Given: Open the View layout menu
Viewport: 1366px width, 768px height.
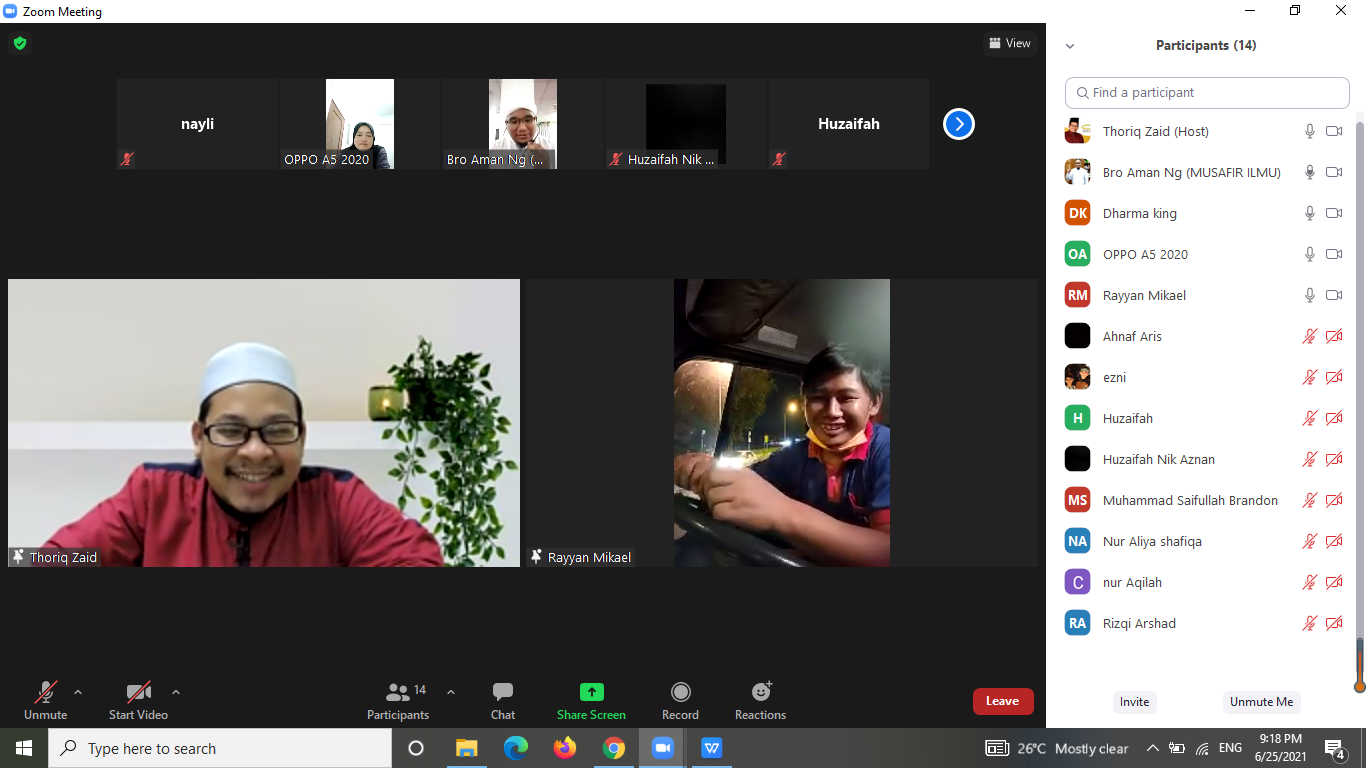Looking at the screenshot, I should pyautogui.click(x=1009, y=43).
